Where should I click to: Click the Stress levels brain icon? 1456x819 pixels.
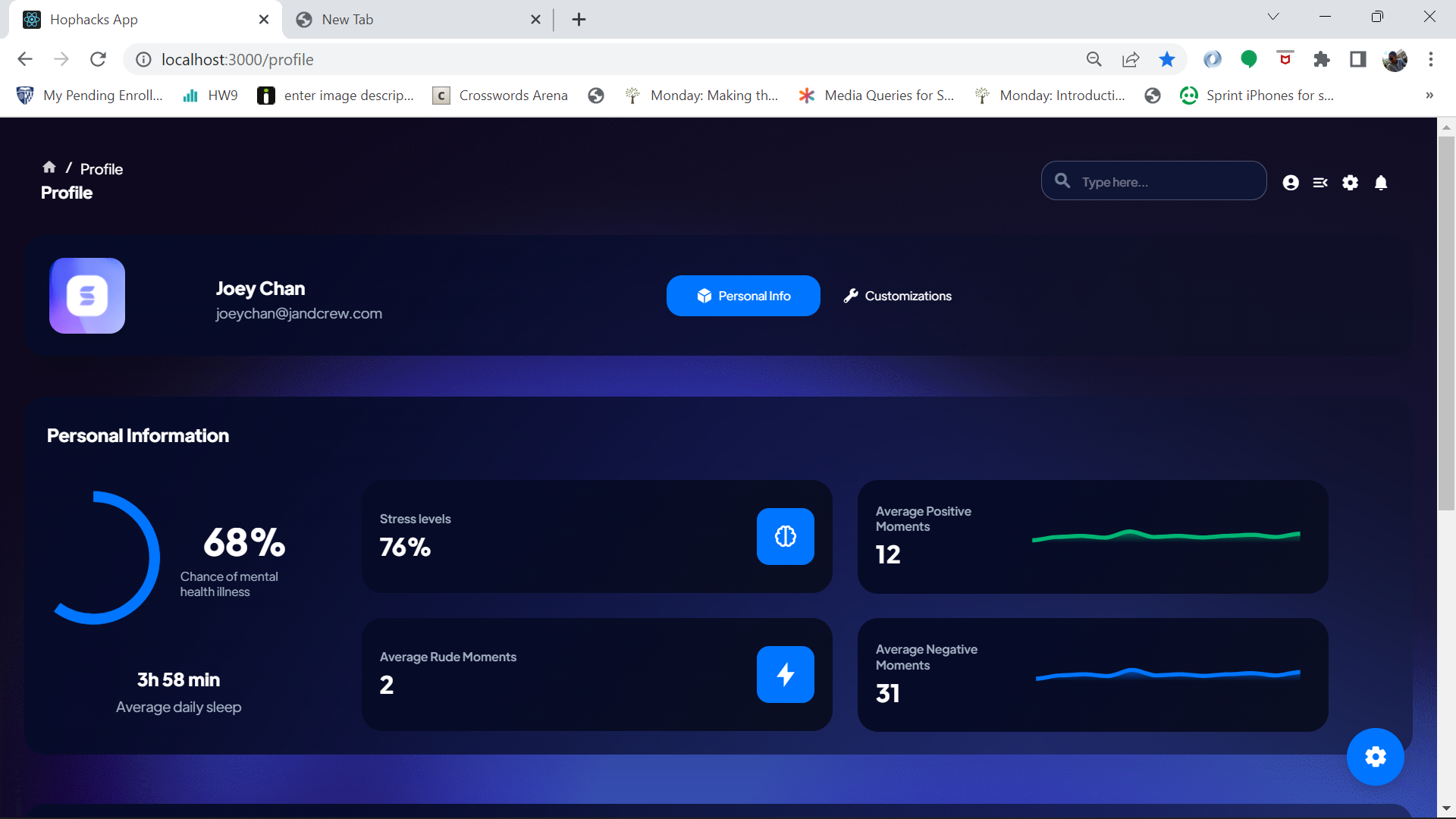pos(785,536)
